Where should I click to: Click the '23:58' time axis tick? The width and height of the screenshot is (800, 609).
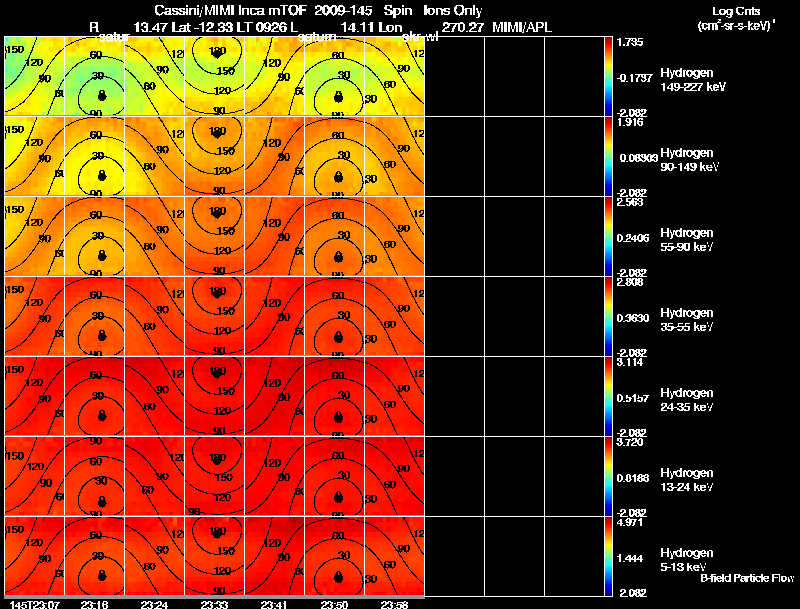[x=394, y=604]
